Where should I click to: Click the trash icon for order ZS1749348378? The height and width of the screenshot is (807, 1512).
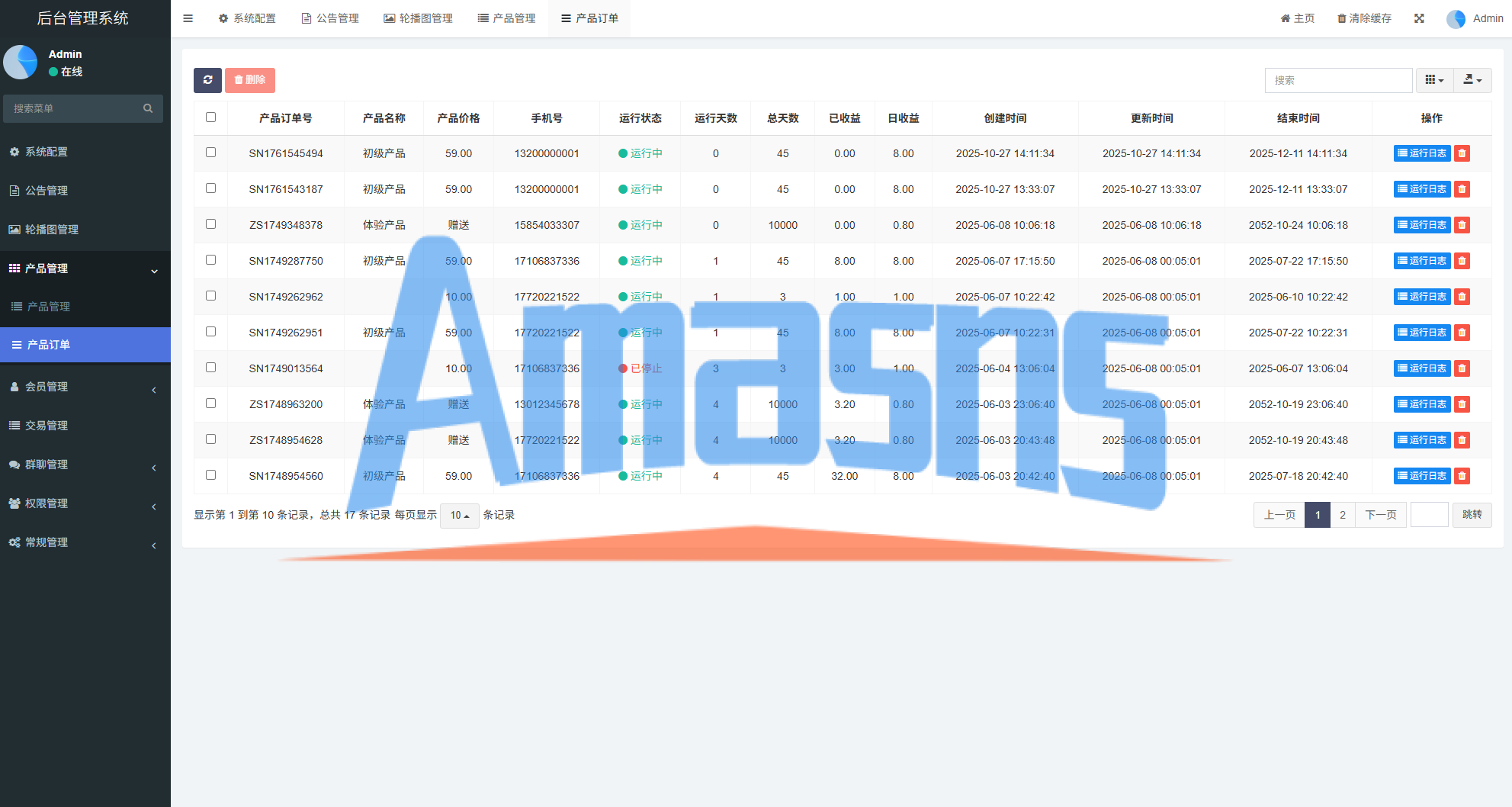point(1462,225)
